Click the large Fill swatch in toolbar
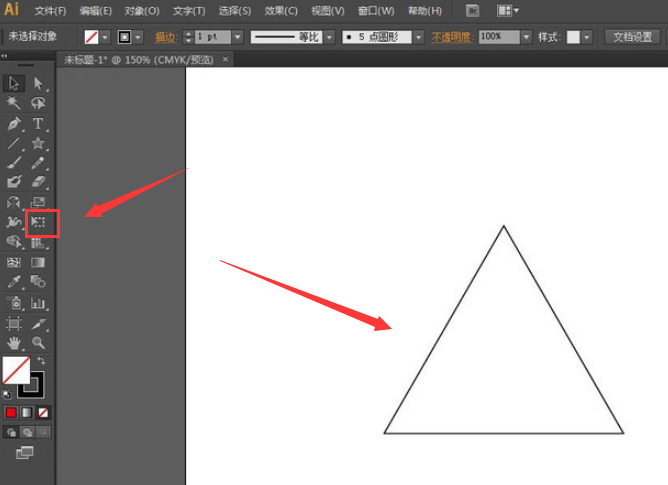Screen dimensions: 668x485 coord(16,370)
